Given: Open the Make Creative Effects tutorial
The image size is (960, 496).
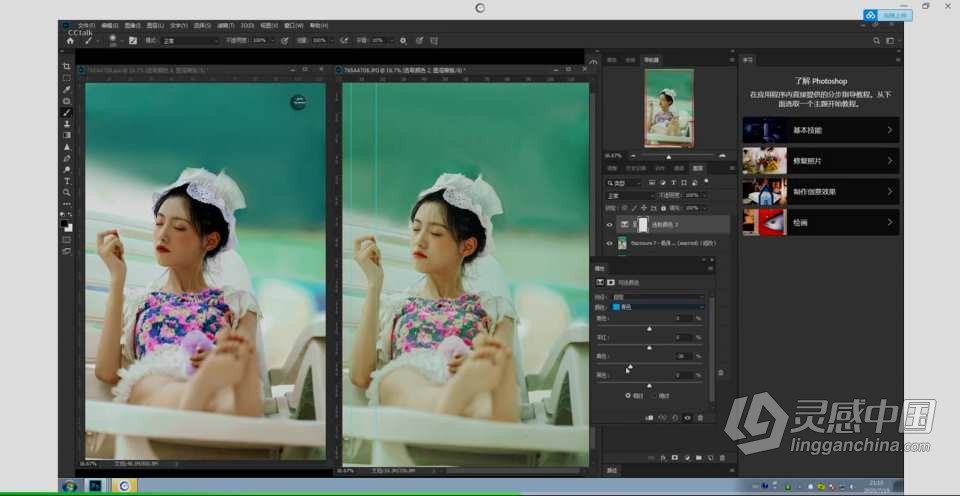Looking at the screenshot, I should [821, 192].
